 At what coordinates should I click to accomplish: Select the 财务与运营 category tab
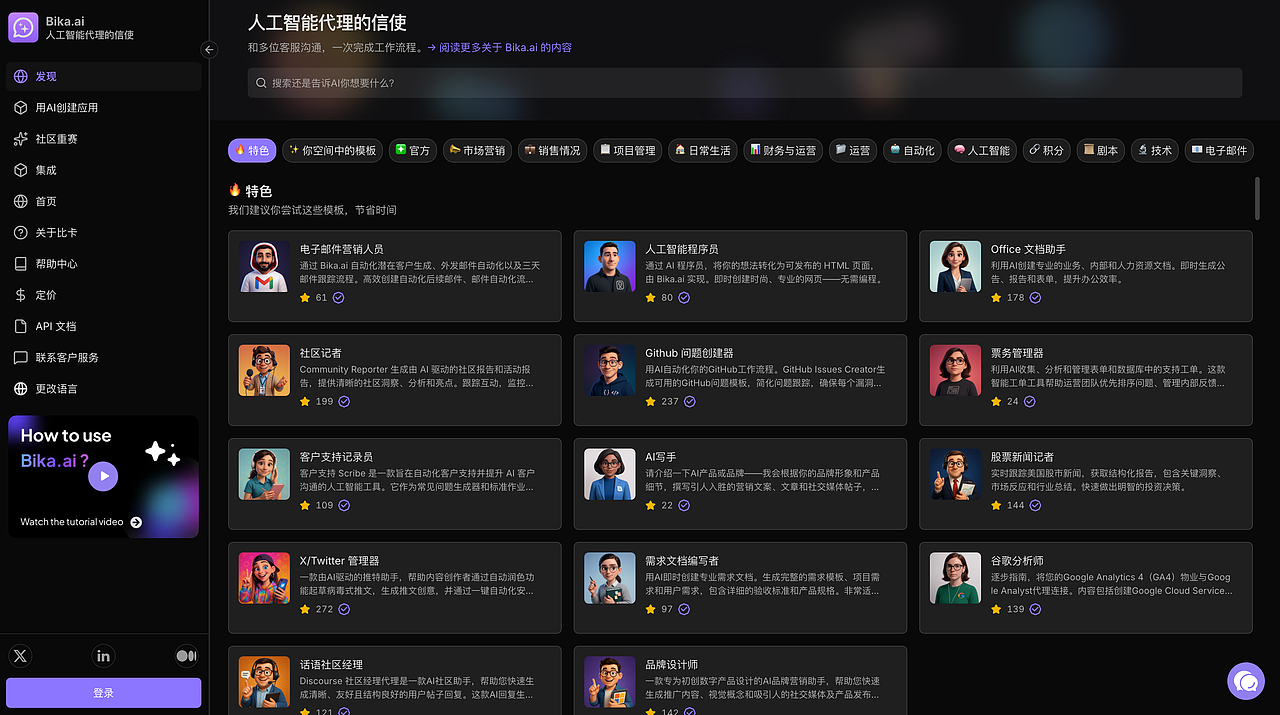pos(783,150)
